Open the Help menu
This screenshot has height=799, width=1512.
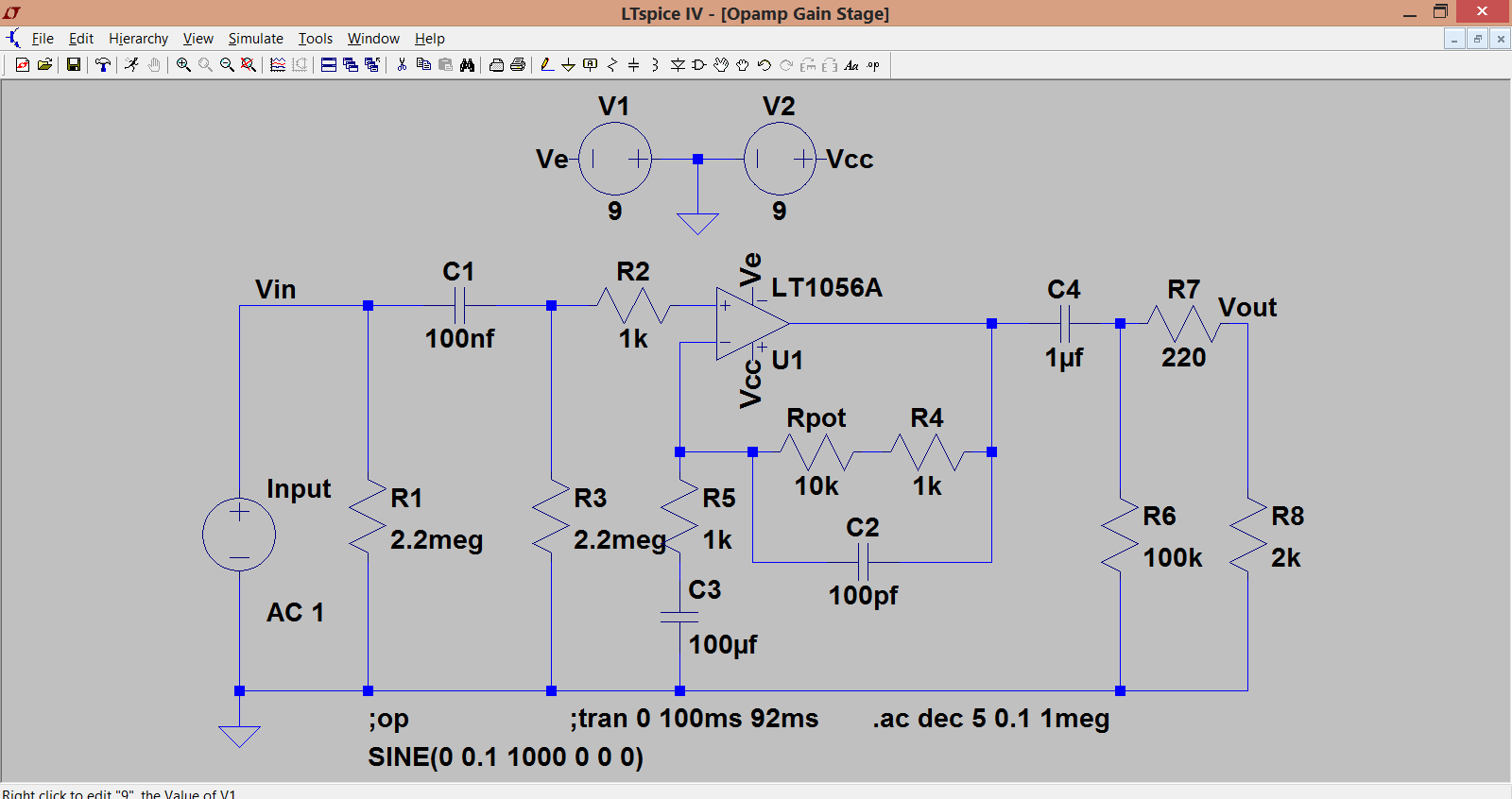click(x=430, y=38)
